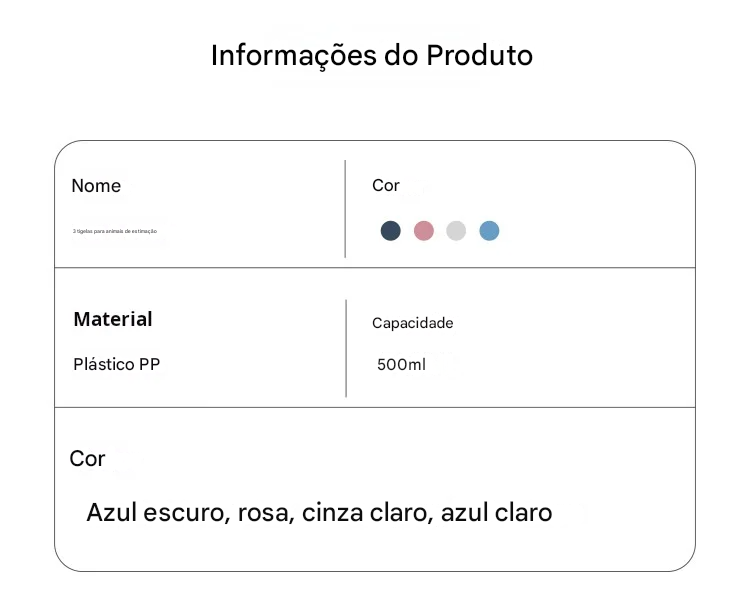Click the "Cor" label in the bottom section
Viewport: 750px width, 594px height.
click(x=87, y=459)
